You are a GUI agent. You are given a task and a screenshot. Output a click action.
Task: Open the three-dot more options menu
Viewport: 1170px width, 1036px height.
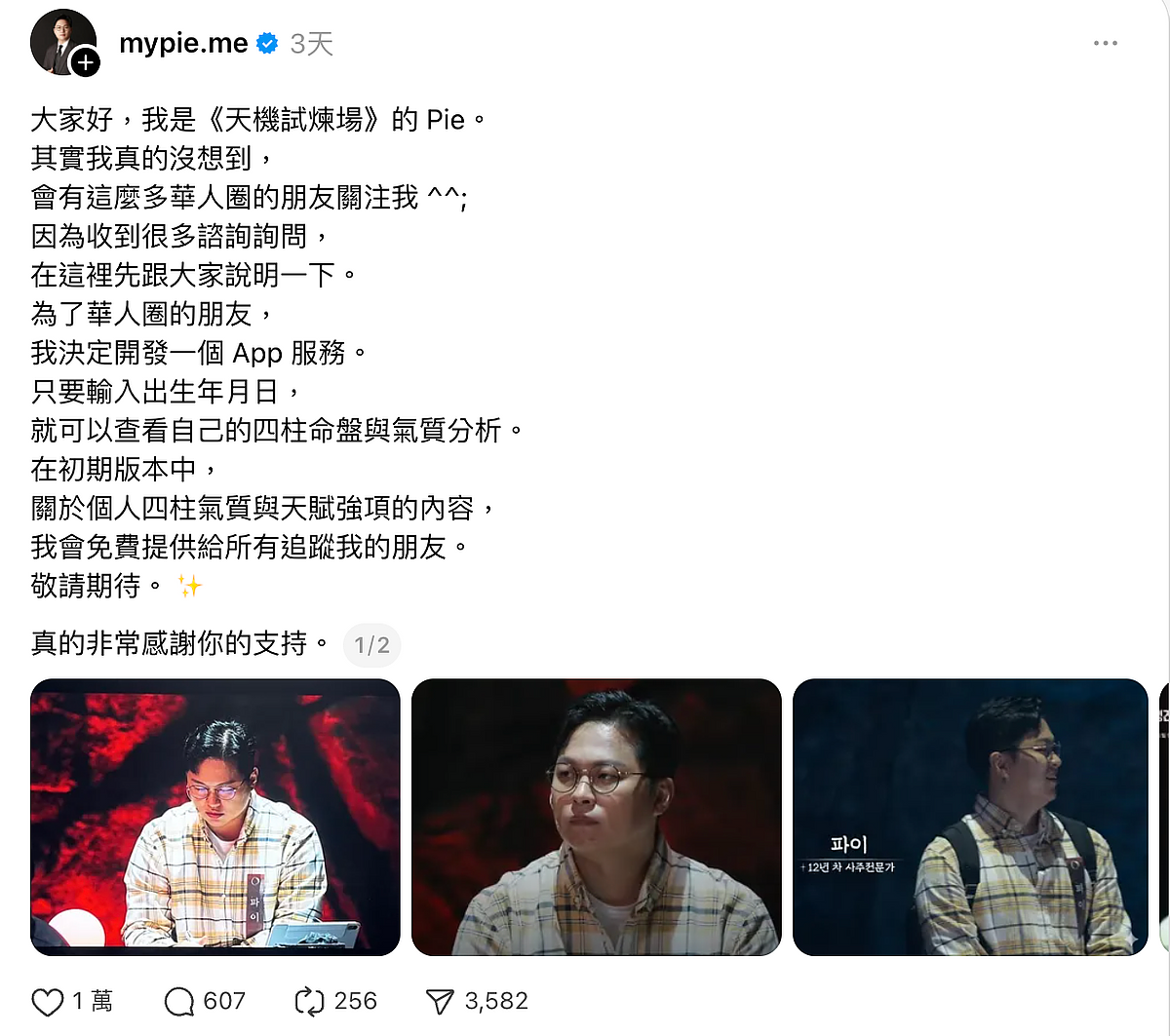point(1105,44)
